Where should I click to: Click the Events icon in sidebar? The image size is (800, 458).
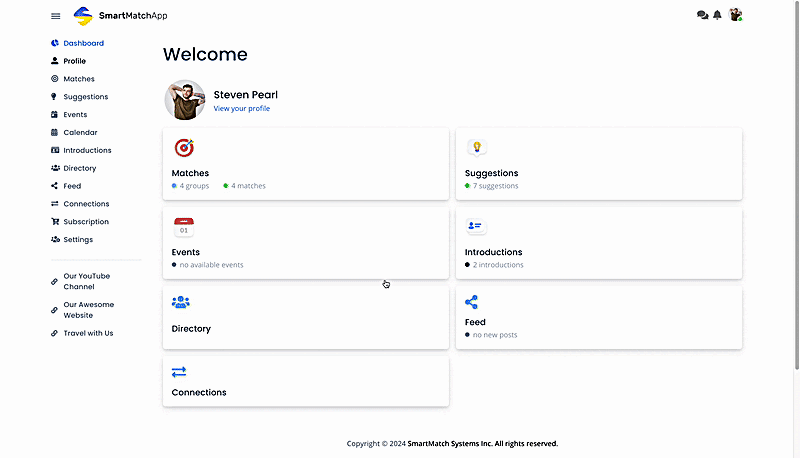click(x=55, y=114)
